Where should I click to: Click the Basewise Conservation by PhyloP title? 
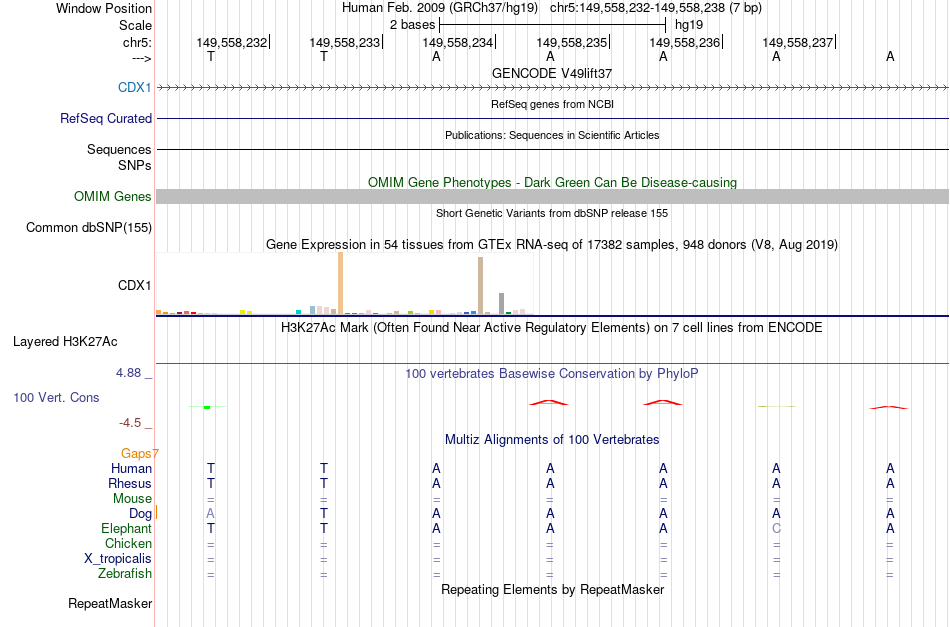coord(552,373)
